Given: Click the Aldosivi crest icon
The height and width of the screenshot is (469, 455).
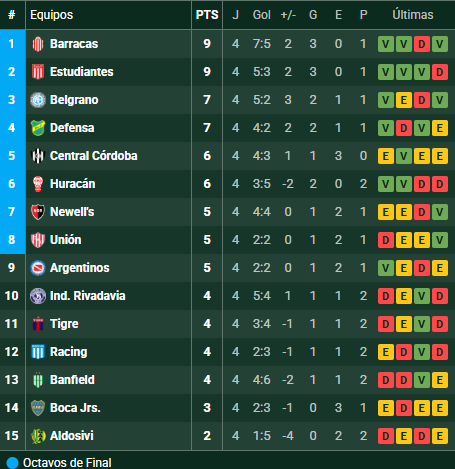Looking at the screenshot, I should point(38,436).
